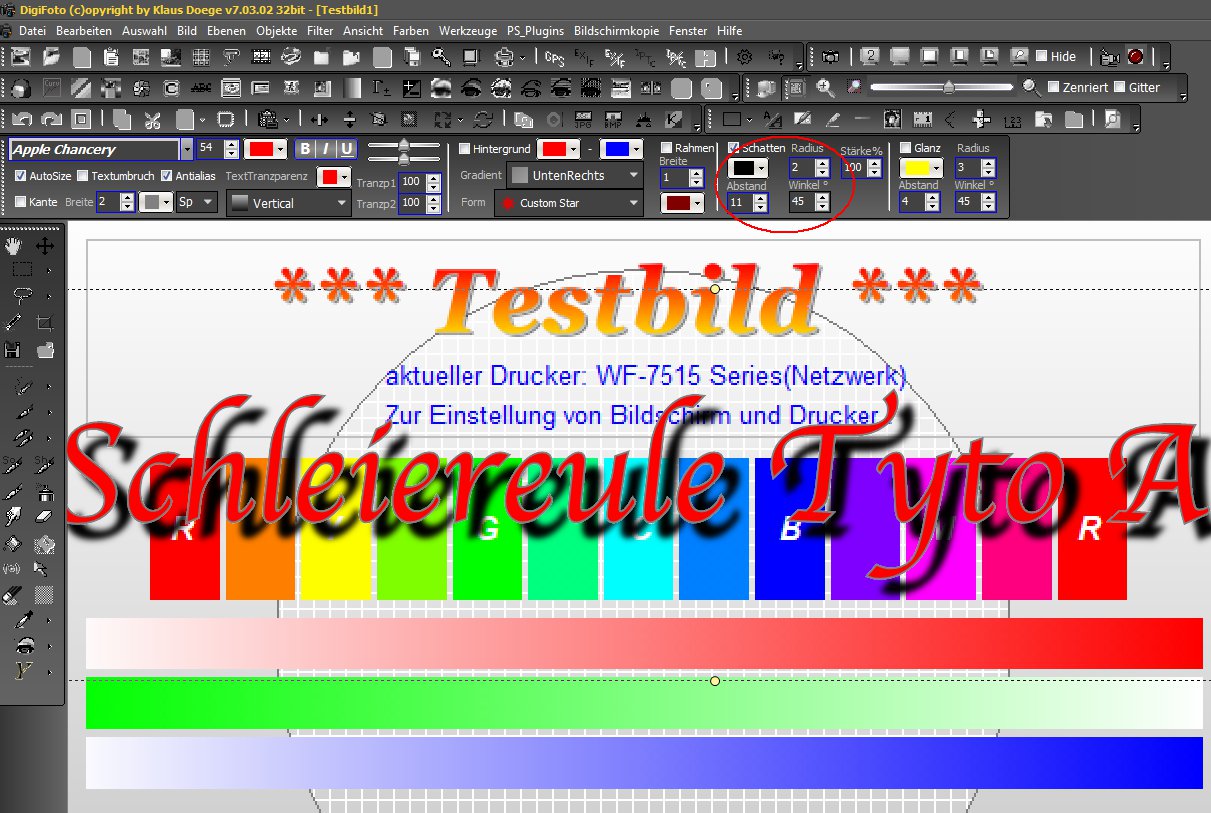The height and width of the screenshot is (813, 1211).
Task: Click the Redo arrow icon
Action: pyautogui.click(x=50, y=118)
